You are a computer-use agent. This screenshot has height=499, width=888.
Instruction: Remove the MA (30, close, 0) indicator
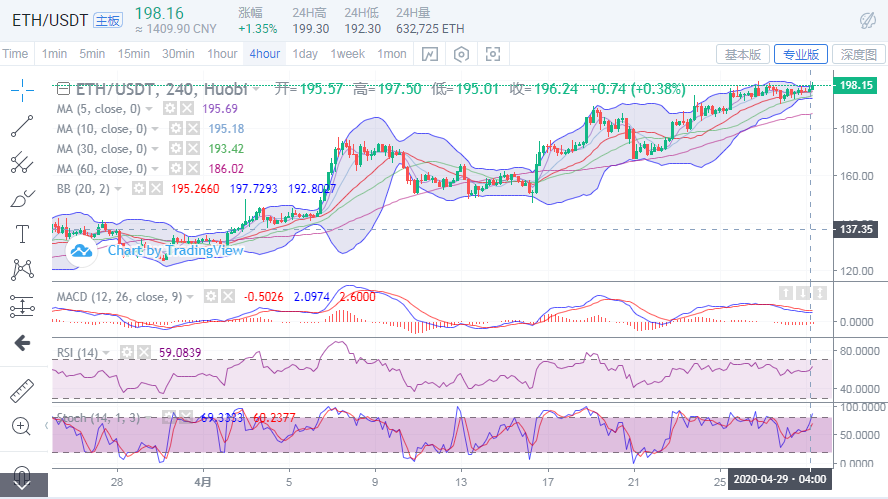click(x=193, y=148)
